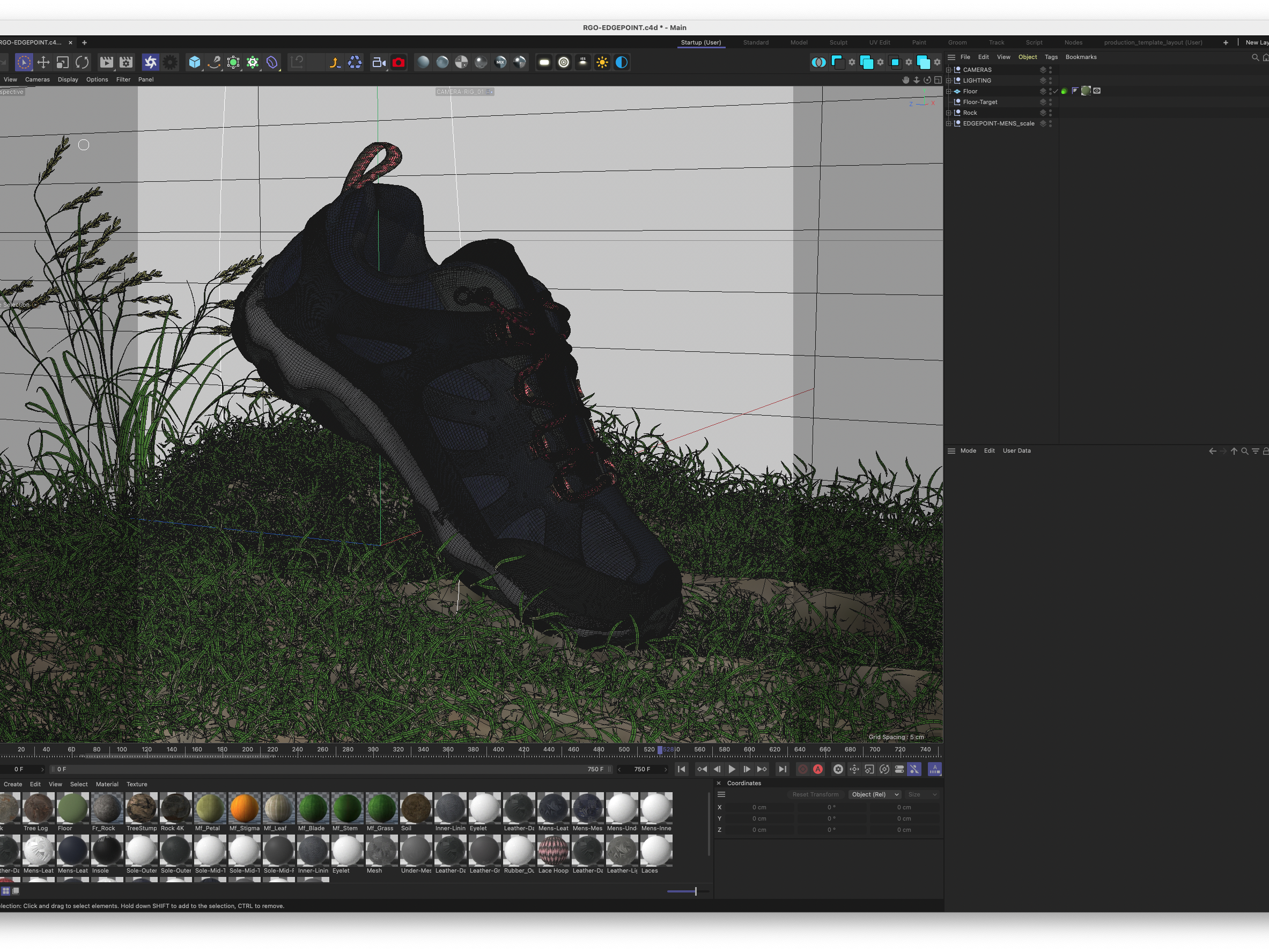
Task: Select the Move tool
Action: [x=43, y=63]
